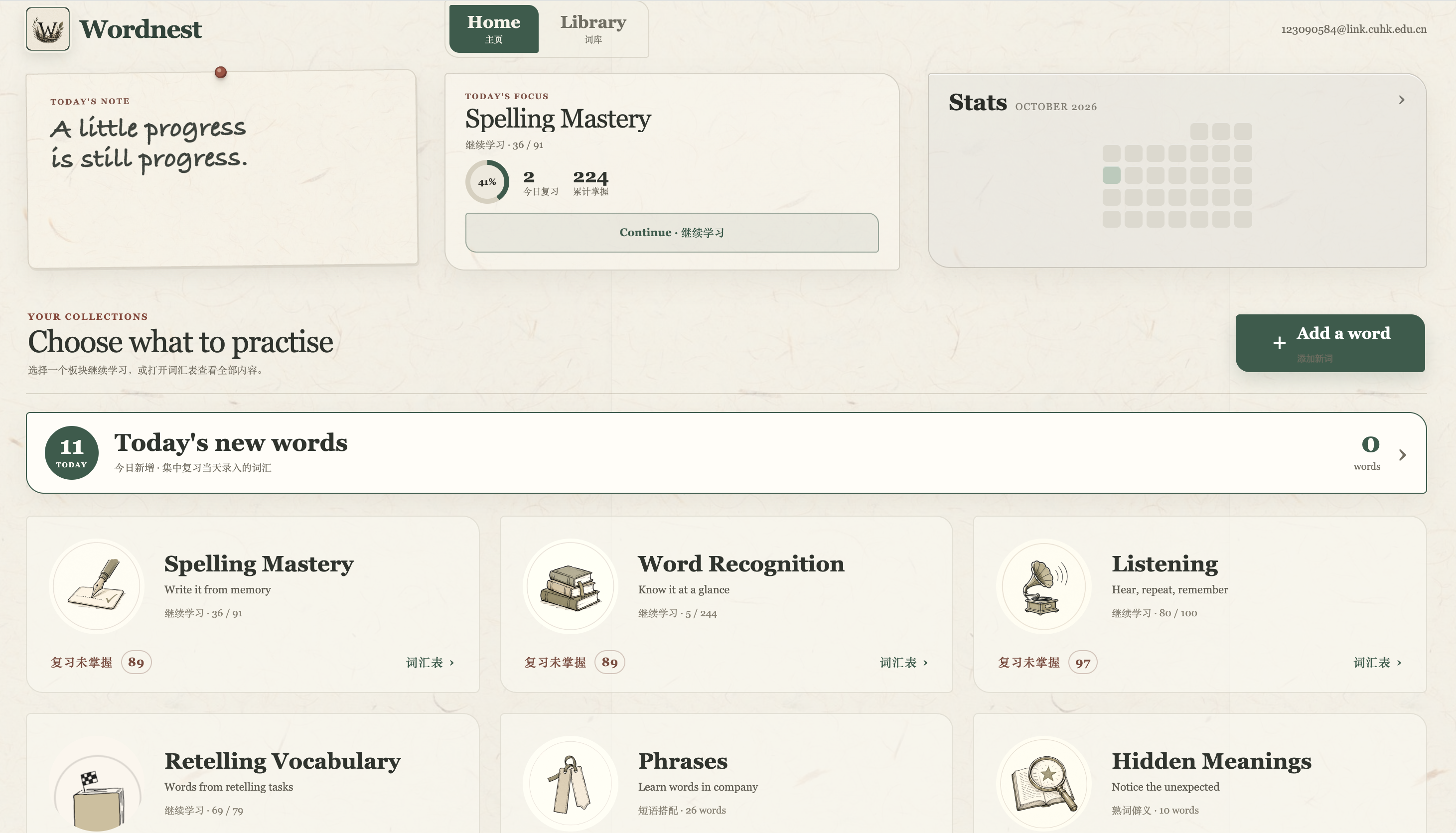Click the '短语搭配 · 26 words' text
Screen dimensions: 1456x833
(x=681, y=811)
